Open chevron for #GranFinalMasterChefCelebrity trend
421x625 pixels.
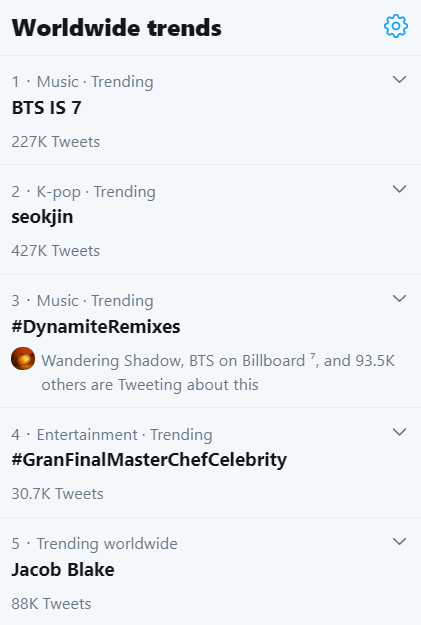coord(399,432)
